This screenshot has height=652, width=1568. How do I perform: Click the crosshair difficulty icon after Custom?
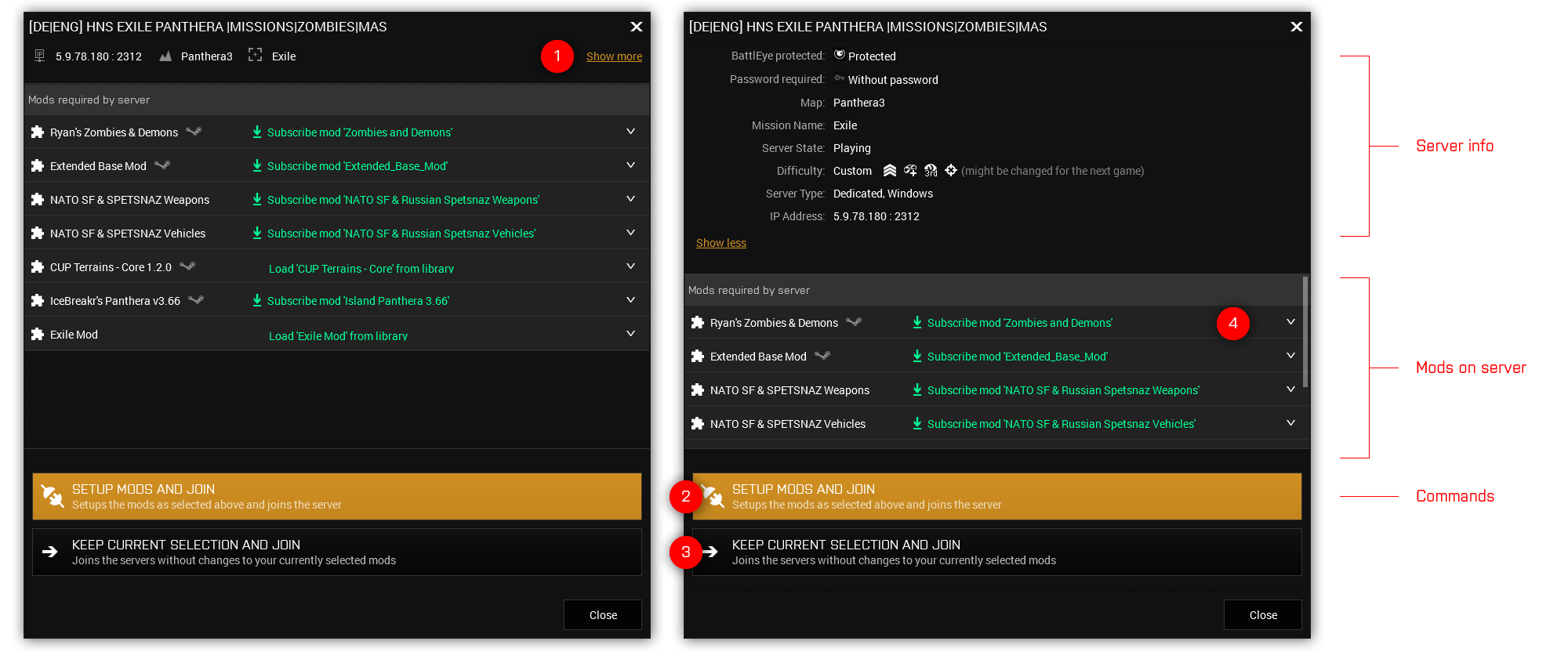tap(951, 170)
